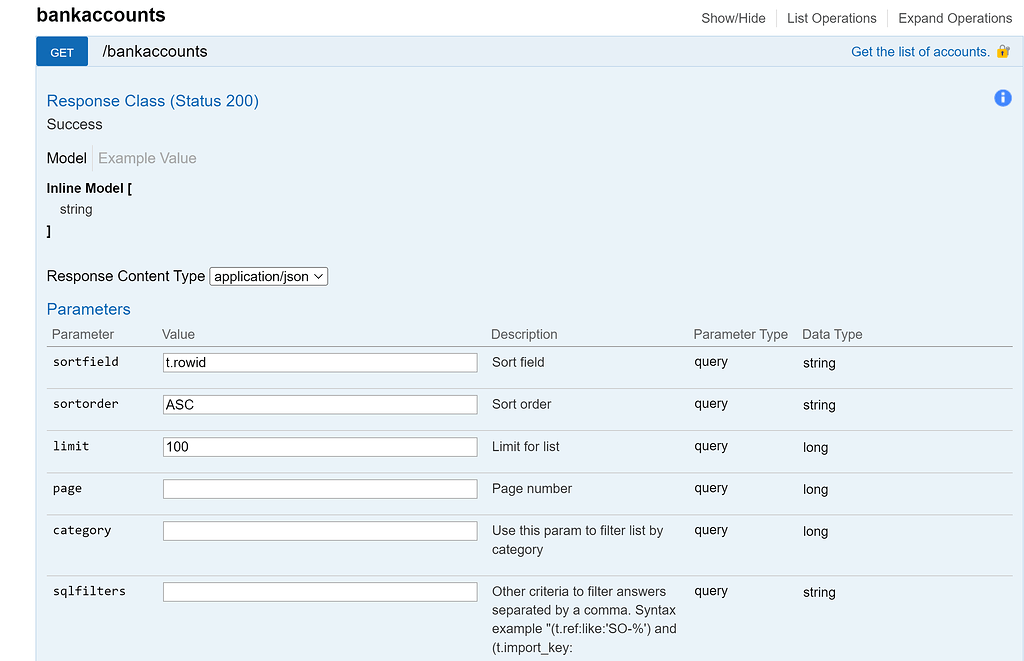
Task: Click the sortorder ASC input field
Action: (320, 404)
